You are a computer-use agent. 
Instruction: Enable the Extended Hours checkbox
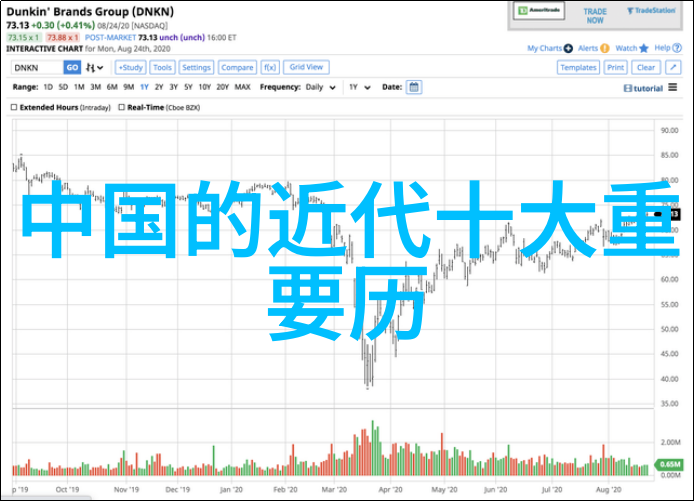tap(14, 107)
